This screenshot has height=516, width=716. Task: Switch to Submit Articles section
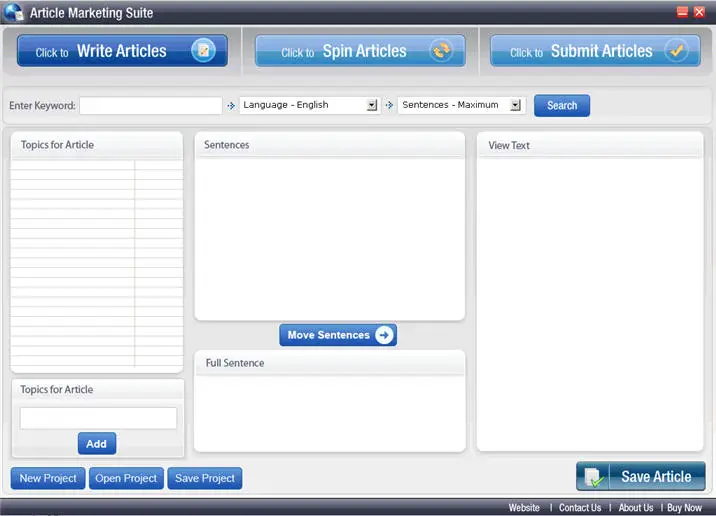pyautogui.click(x=595, y=51)
